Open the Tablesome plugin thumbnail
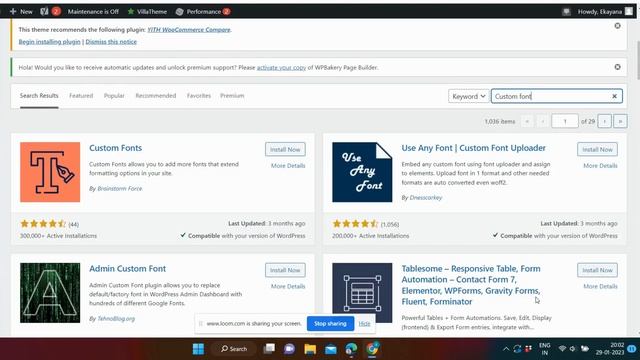Screen dimensions: 640x360 362,293
